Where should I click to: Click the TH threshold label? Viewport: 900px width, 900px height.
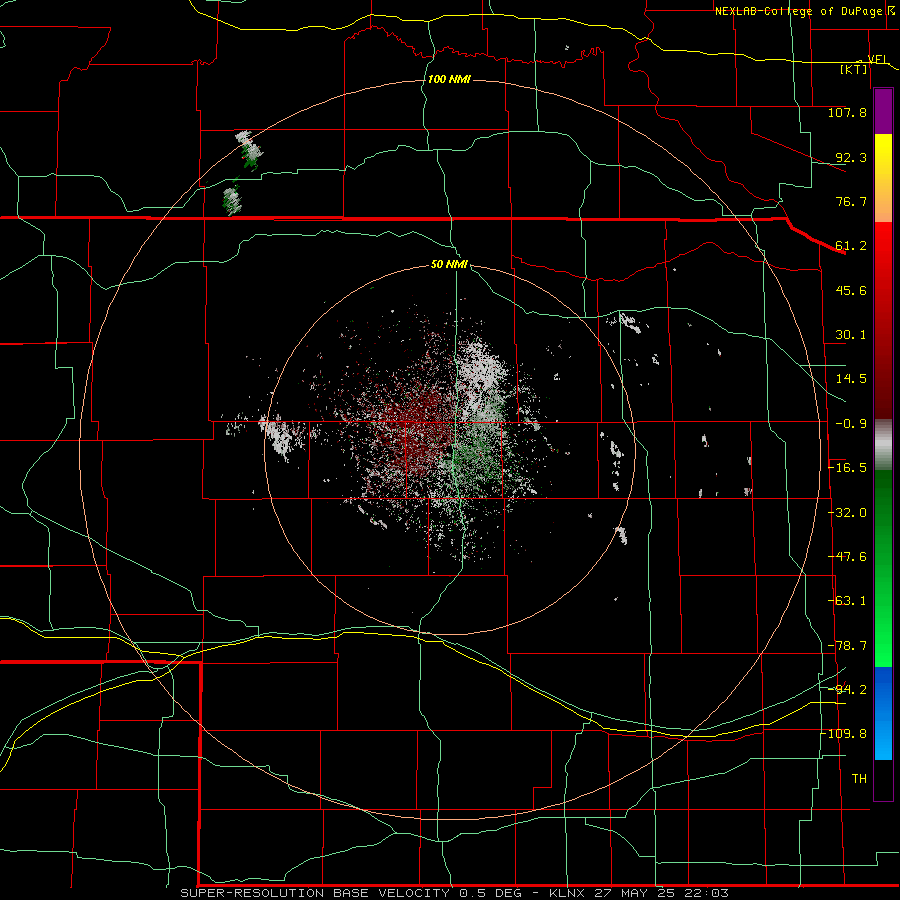coord(859,779)
